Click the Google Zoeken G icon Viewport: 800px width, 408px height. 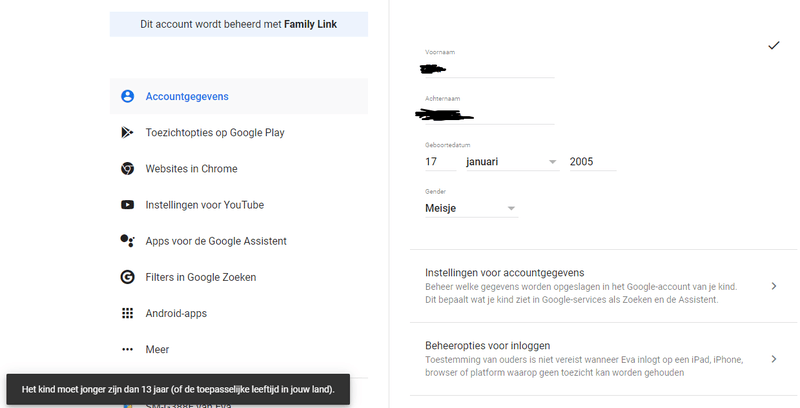pos(127,277)
